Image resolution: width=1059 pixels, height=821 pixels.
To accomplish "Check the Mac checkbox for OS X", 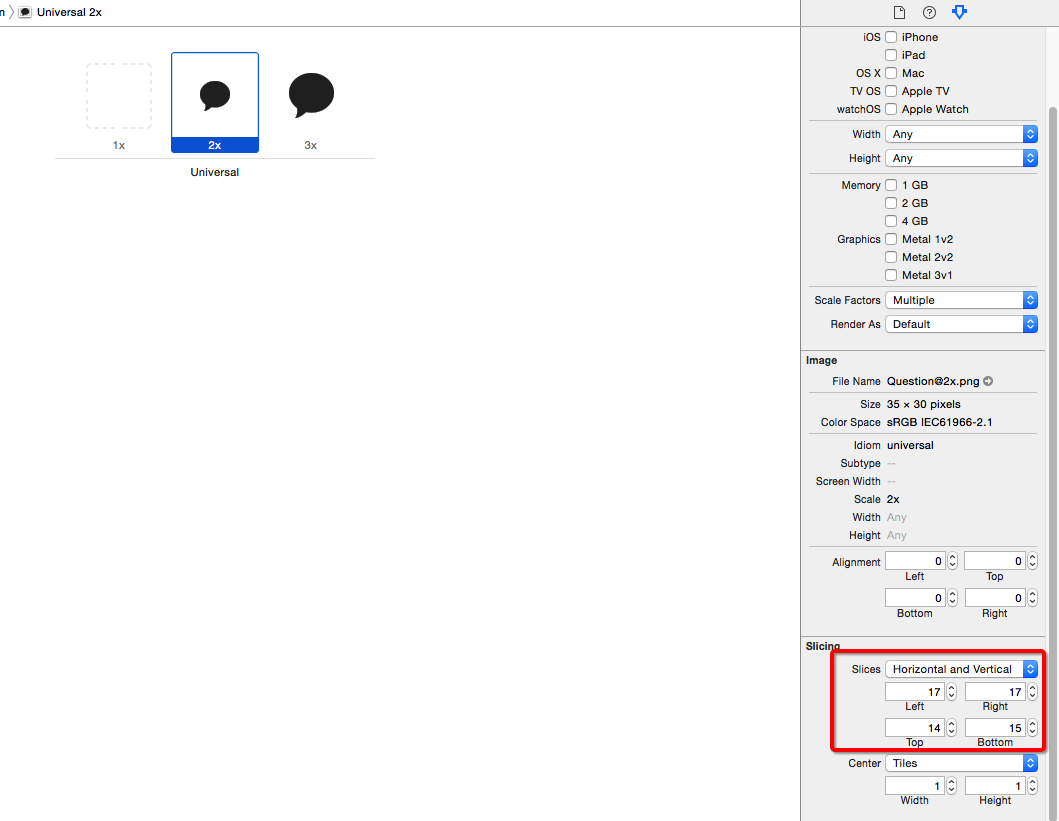I will pyautogui.click(x=891, y=73).
